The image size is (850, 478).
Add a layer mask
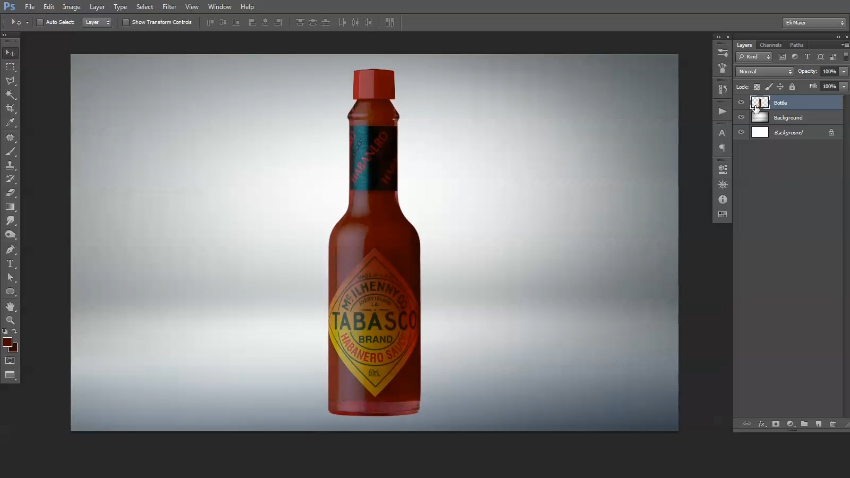776,424
